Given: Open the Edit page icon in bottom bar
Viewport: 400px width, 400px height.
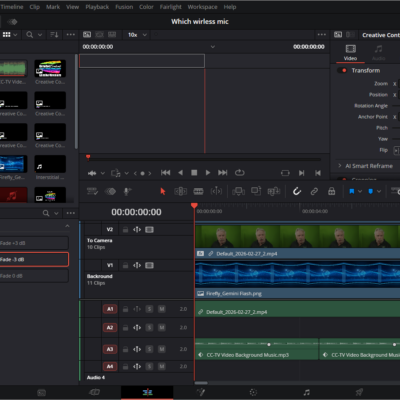Looking at the screenshot, I should click(147, 392).
